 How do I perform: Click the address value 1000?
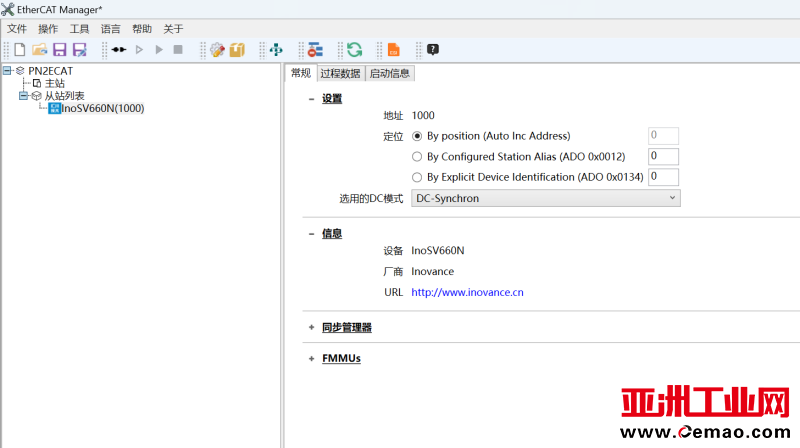(423, 116)
